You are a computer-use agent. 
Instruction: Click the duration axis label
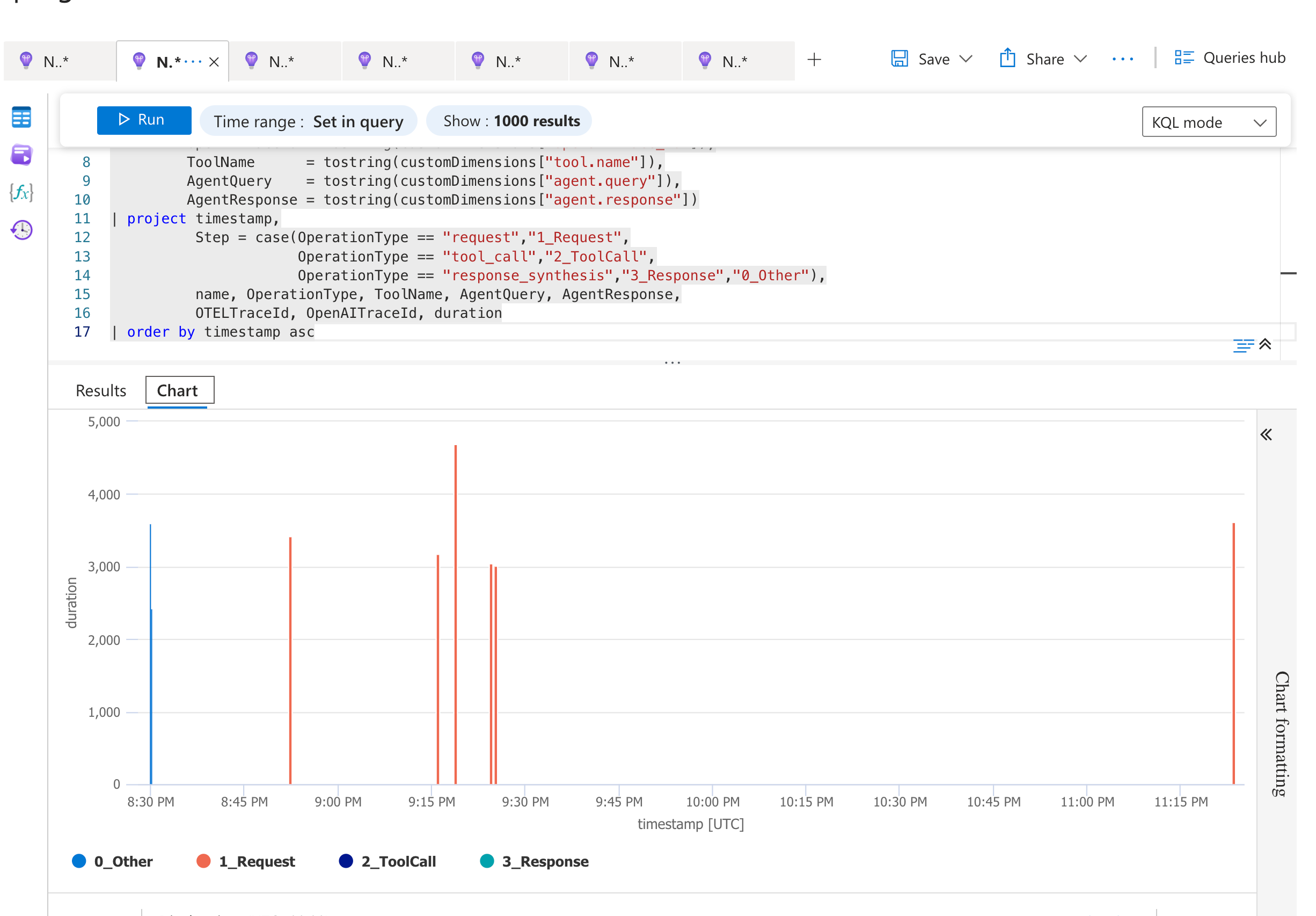point(71,603)
